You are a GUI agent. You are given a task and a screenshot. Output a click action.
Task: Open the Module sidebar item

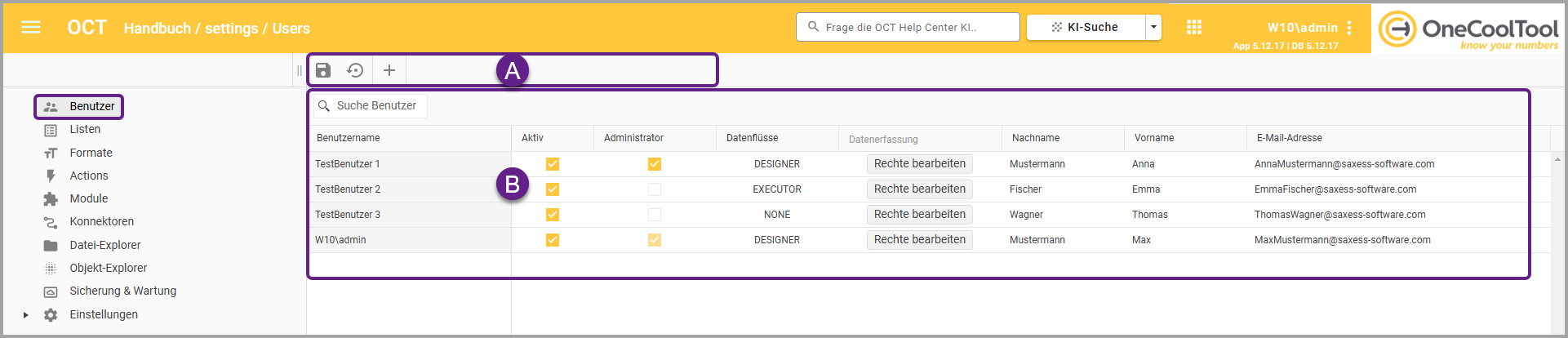click(x=88, y=198)
